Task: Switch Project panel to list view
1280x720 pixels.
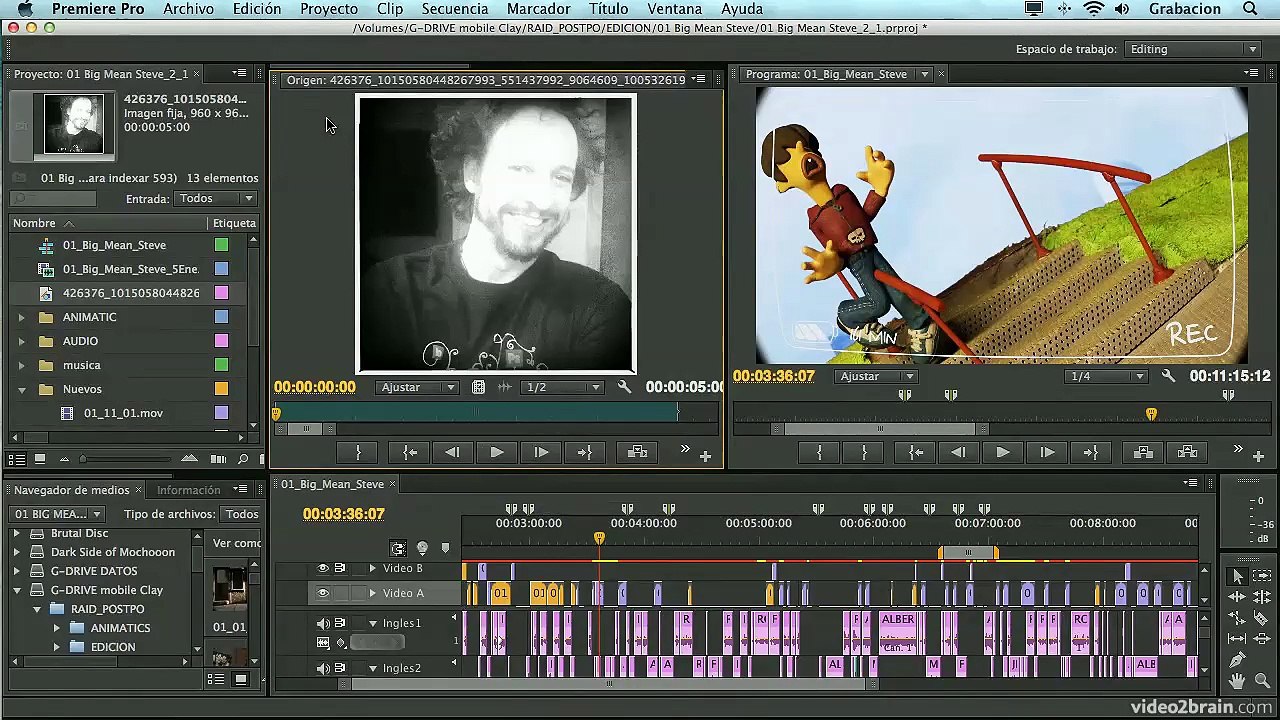Action: point(17,459)
